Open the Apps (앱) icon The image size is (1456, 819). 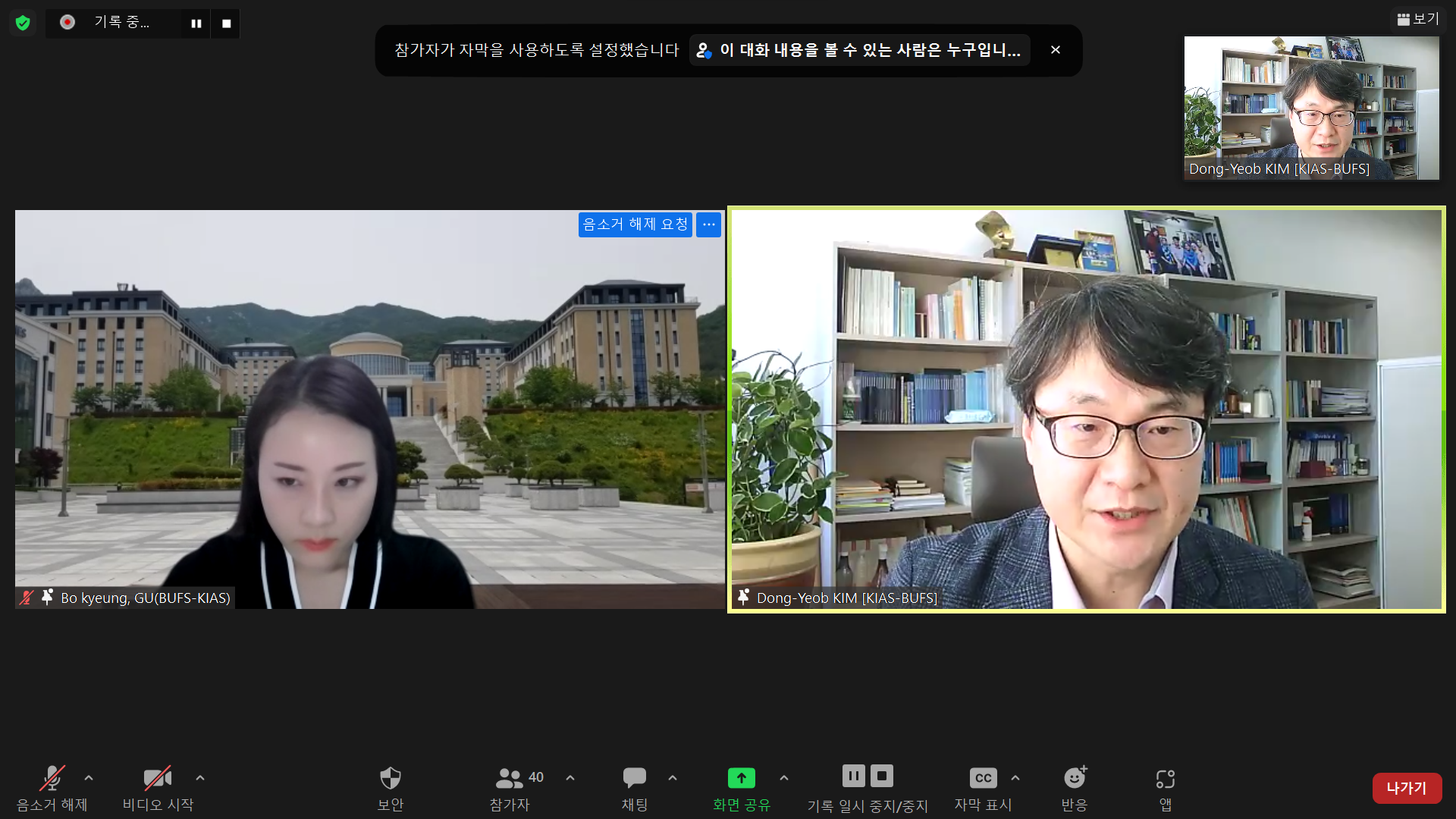pyautogui.click(x=1165, y=779)
